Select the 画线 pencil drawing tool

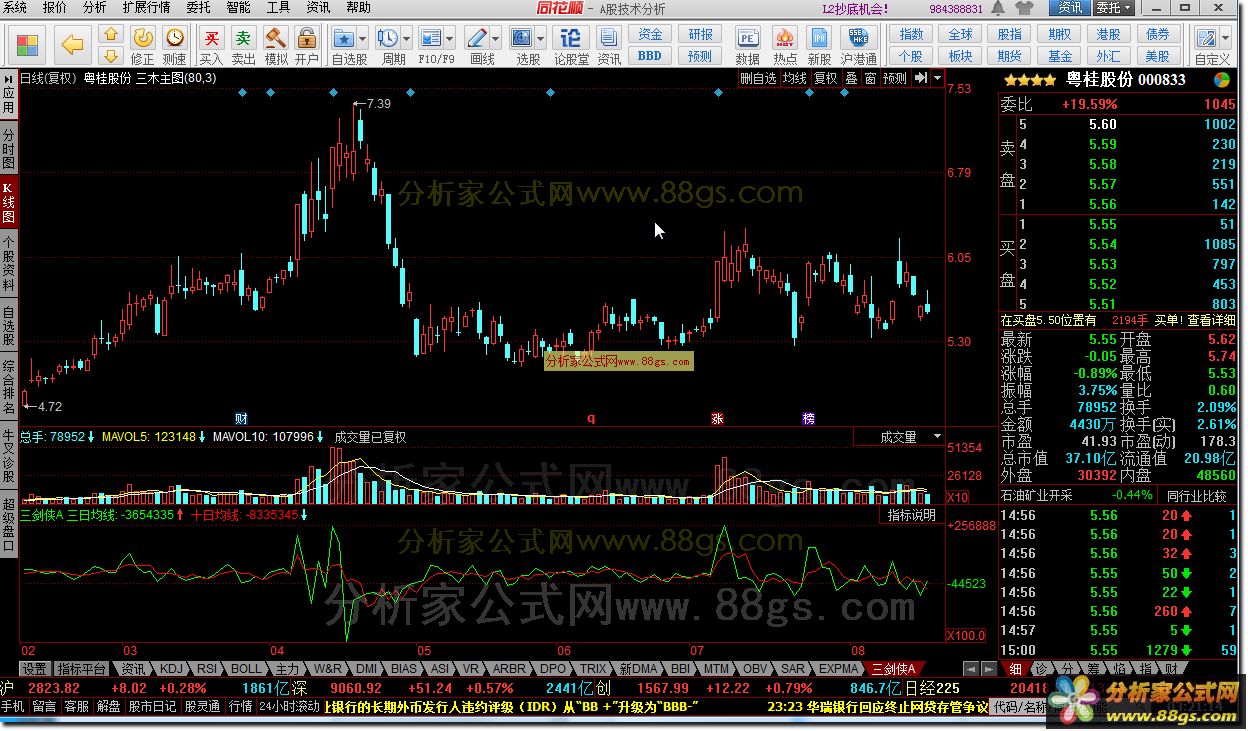click(x=477, y=39)
